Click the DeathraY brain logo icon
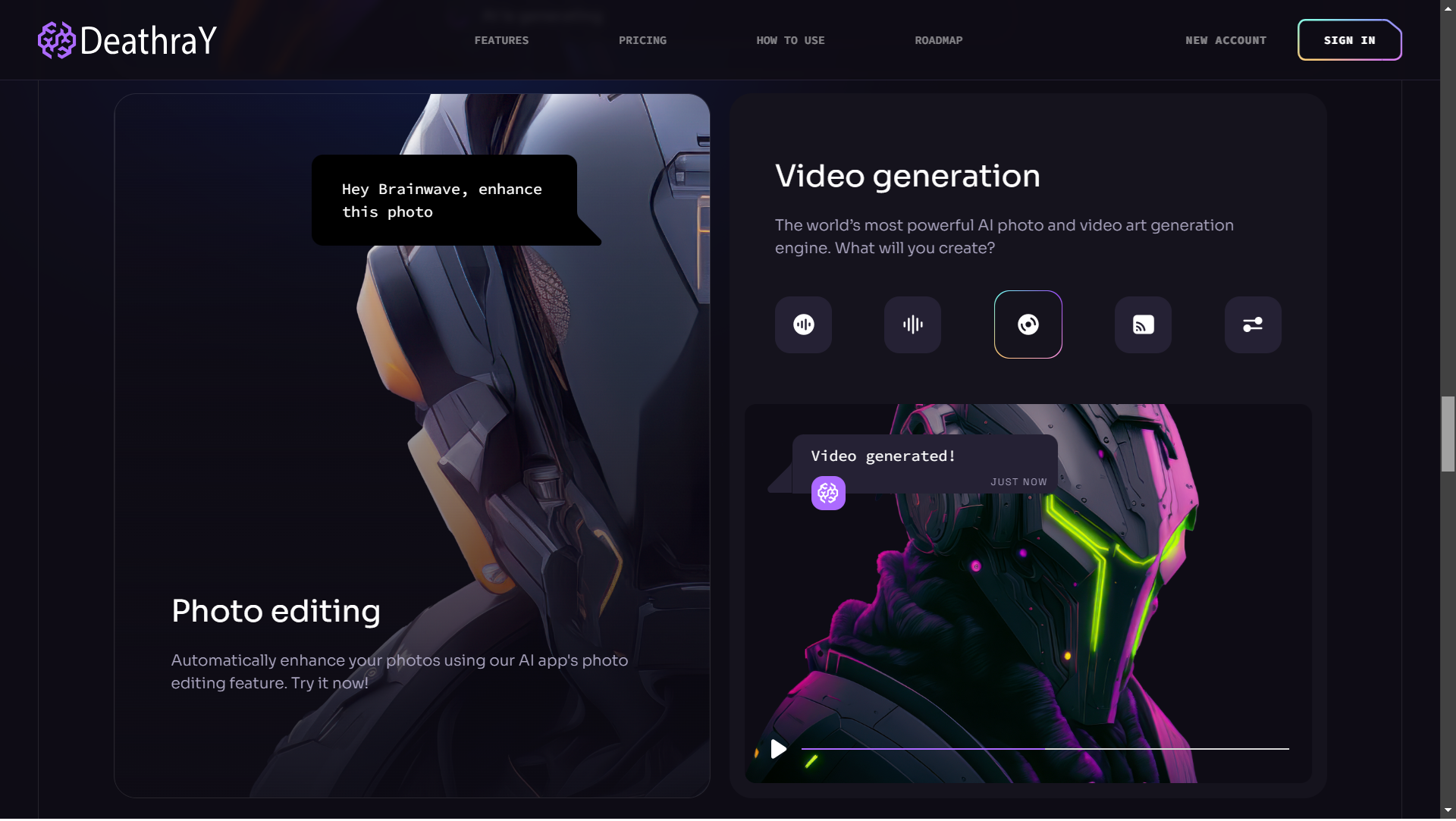The image size is (1456, 821). pyautogui.click(x=56, y=40)
